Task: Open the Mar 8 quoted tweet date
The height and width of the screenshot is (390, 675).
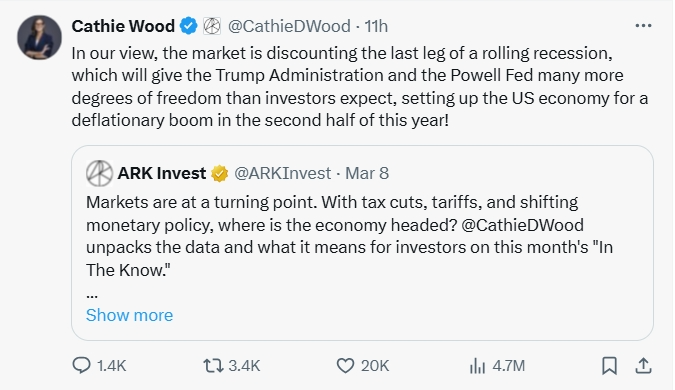Action: coord(367,173)
